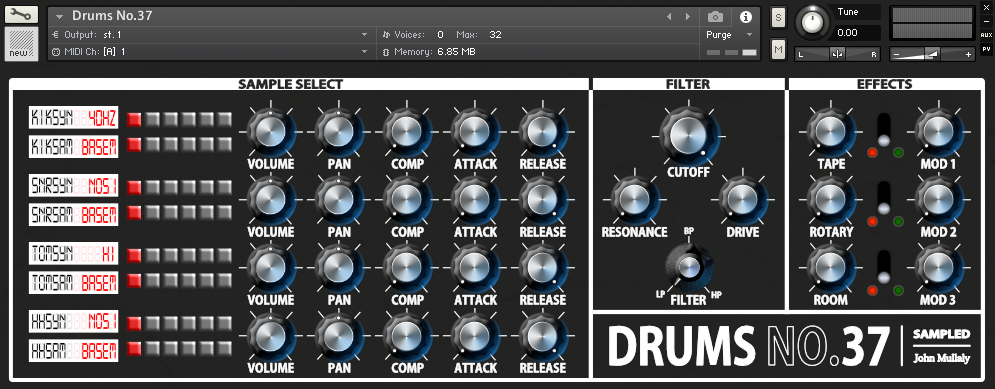Screen dimensions: 995x389
Task: Open the MIDI Ch dropdown
Action: (365, 51)
